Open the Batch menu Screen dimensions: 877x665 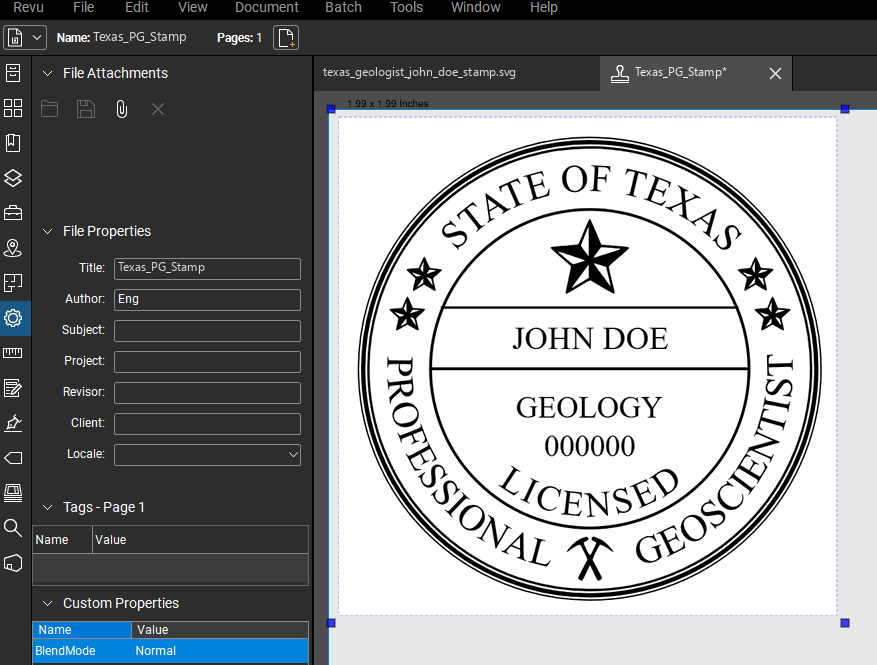[343, 7]
